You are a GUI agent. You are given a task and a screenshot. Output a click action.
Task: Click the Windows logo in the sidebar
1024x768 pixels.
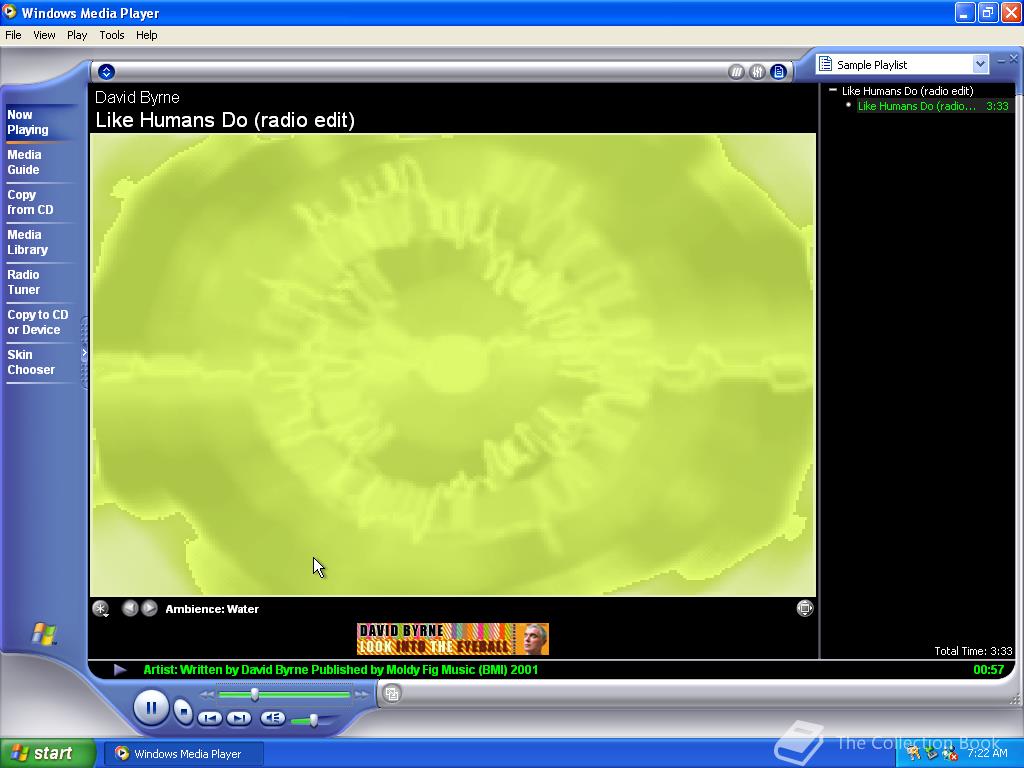click(44, 633)
